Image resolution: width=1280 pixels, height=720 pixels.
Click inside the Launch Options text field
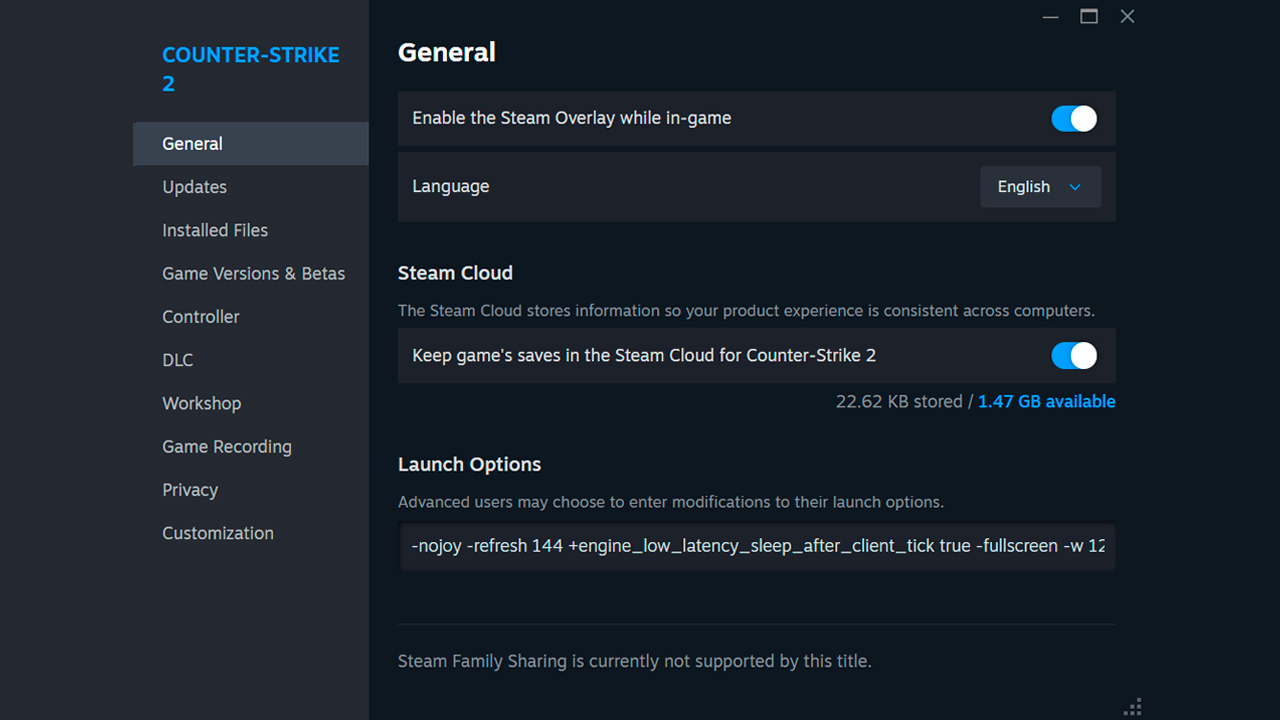(757, 546)
